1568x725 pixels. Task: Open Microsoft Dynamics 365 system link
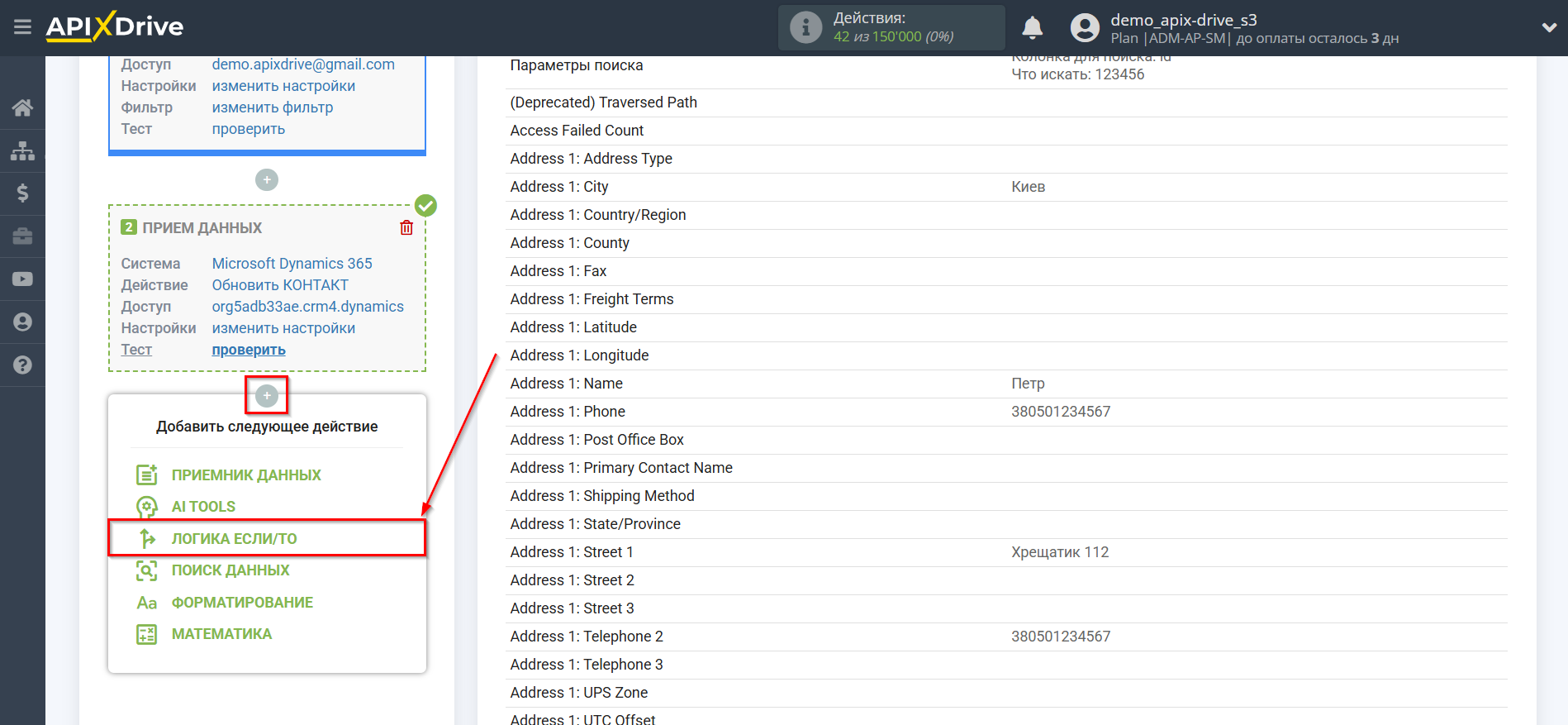coord(292,264)
